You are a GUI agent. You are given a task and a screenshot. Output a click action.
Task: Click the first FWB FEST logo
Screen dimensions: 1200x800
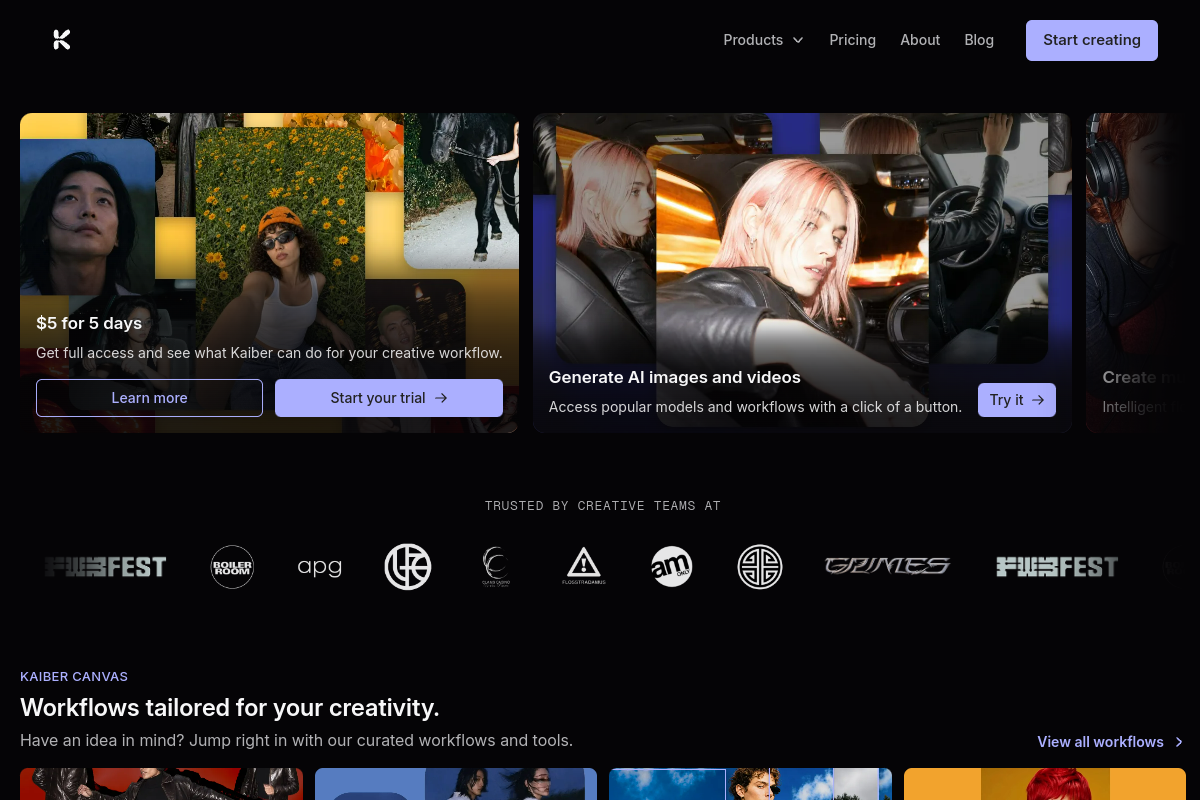(x=105, y=567)
